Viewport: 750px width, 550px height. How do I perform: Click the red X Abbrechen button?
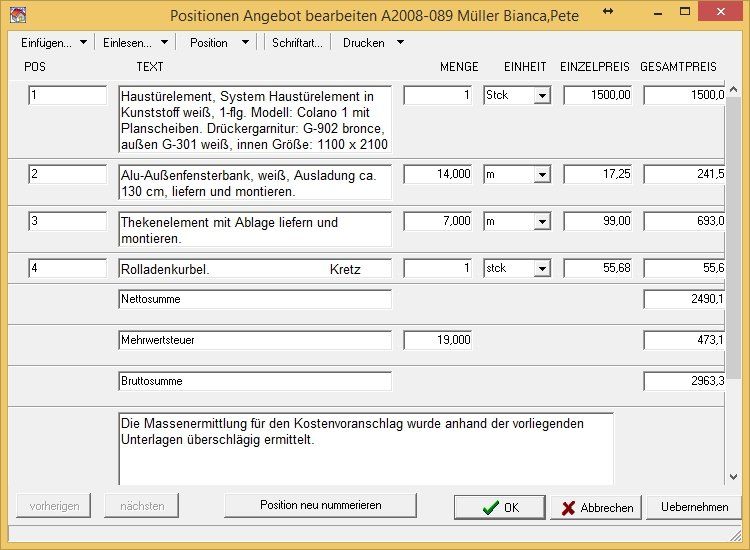(596, 507)
